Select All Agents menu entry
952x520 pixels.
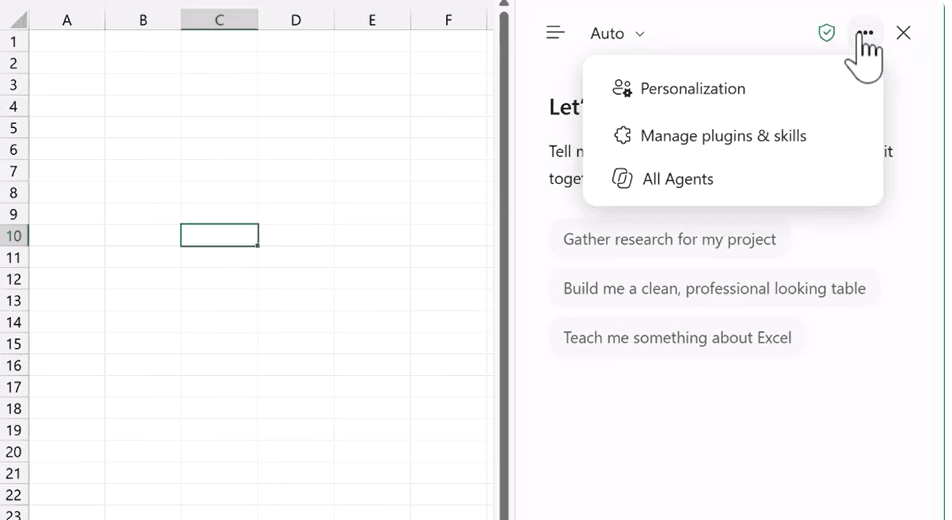coord(733,179)
